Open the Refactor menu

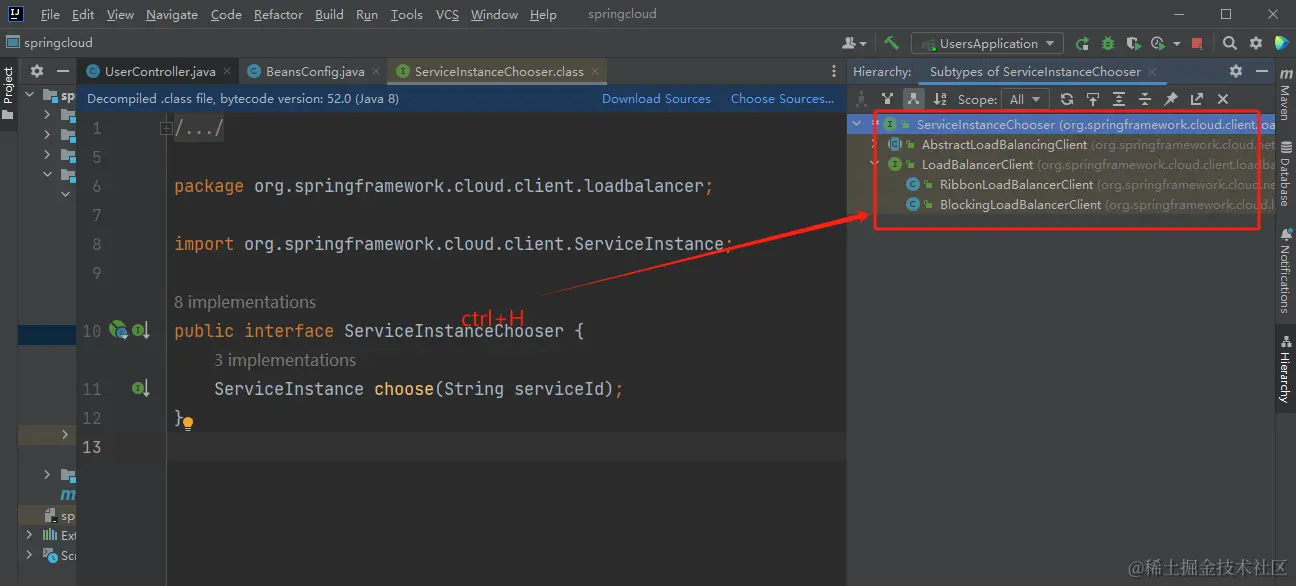pyautogui.click(x=278, y=15)
